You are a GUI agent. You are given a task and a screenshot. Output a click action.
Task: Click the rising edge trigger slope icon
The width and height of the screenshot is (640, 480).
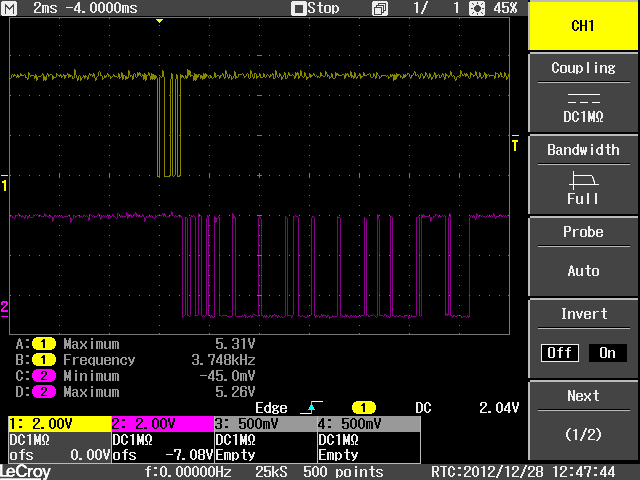311,407
